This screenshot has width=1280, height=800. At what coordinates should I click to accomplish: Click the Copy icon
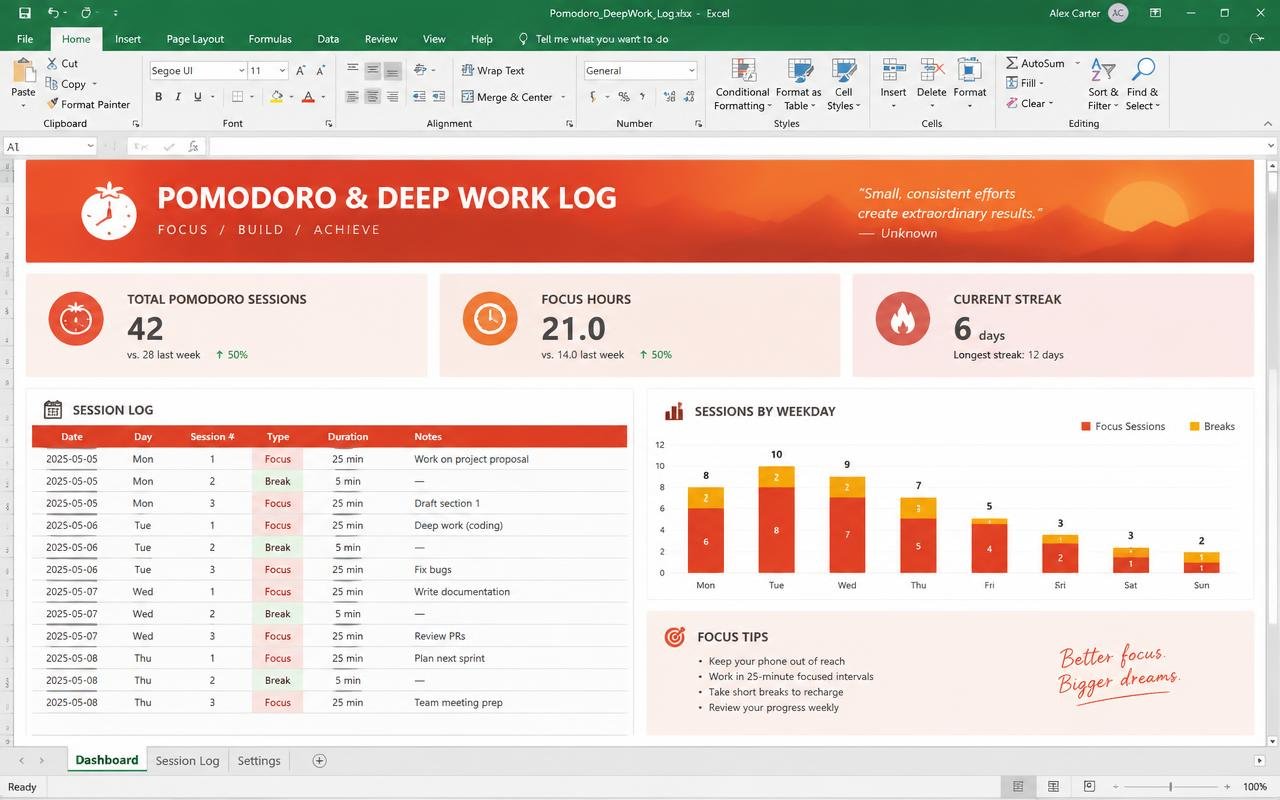coord(52,84)
